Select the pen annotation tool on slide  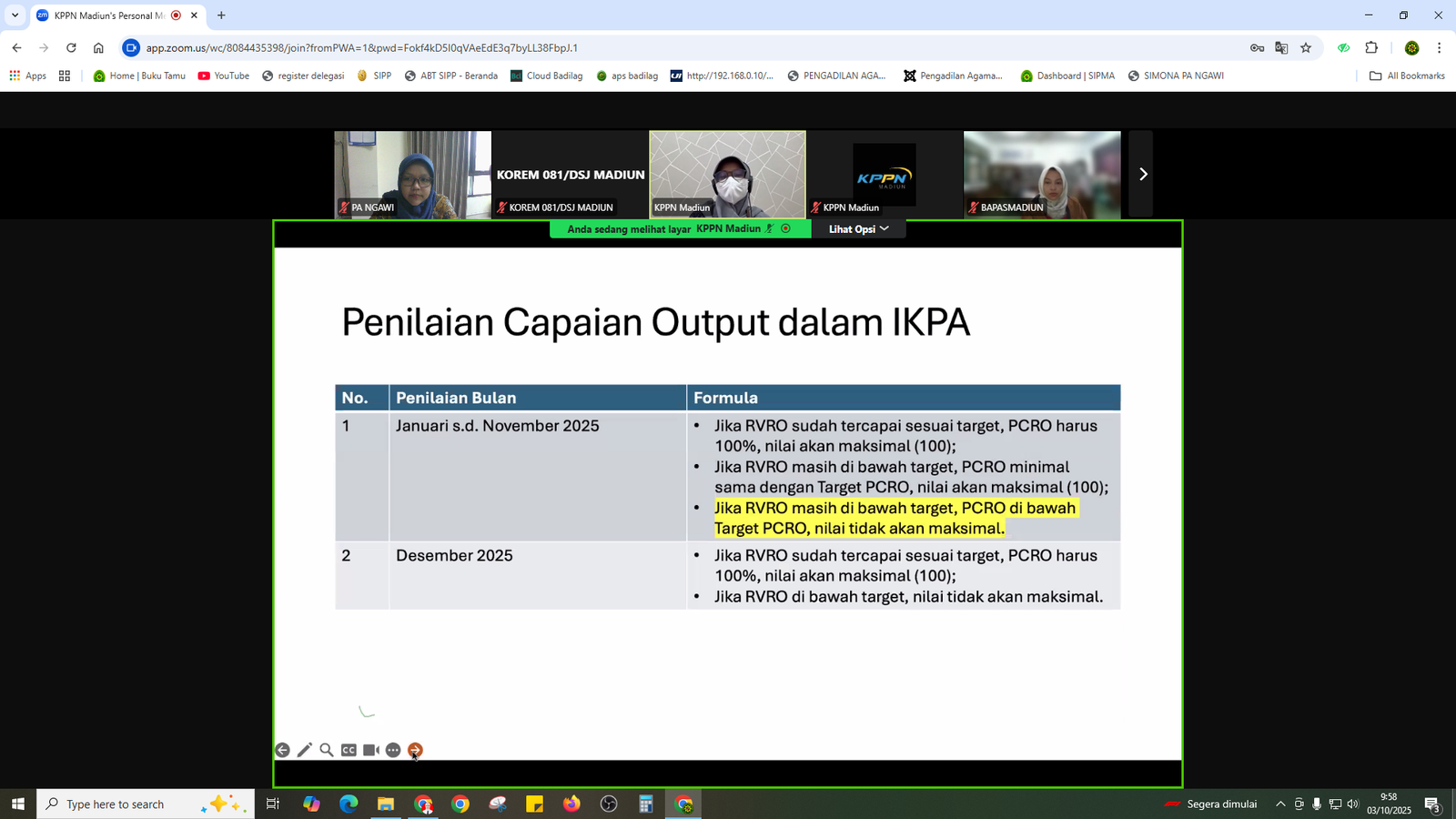point(305,750)
